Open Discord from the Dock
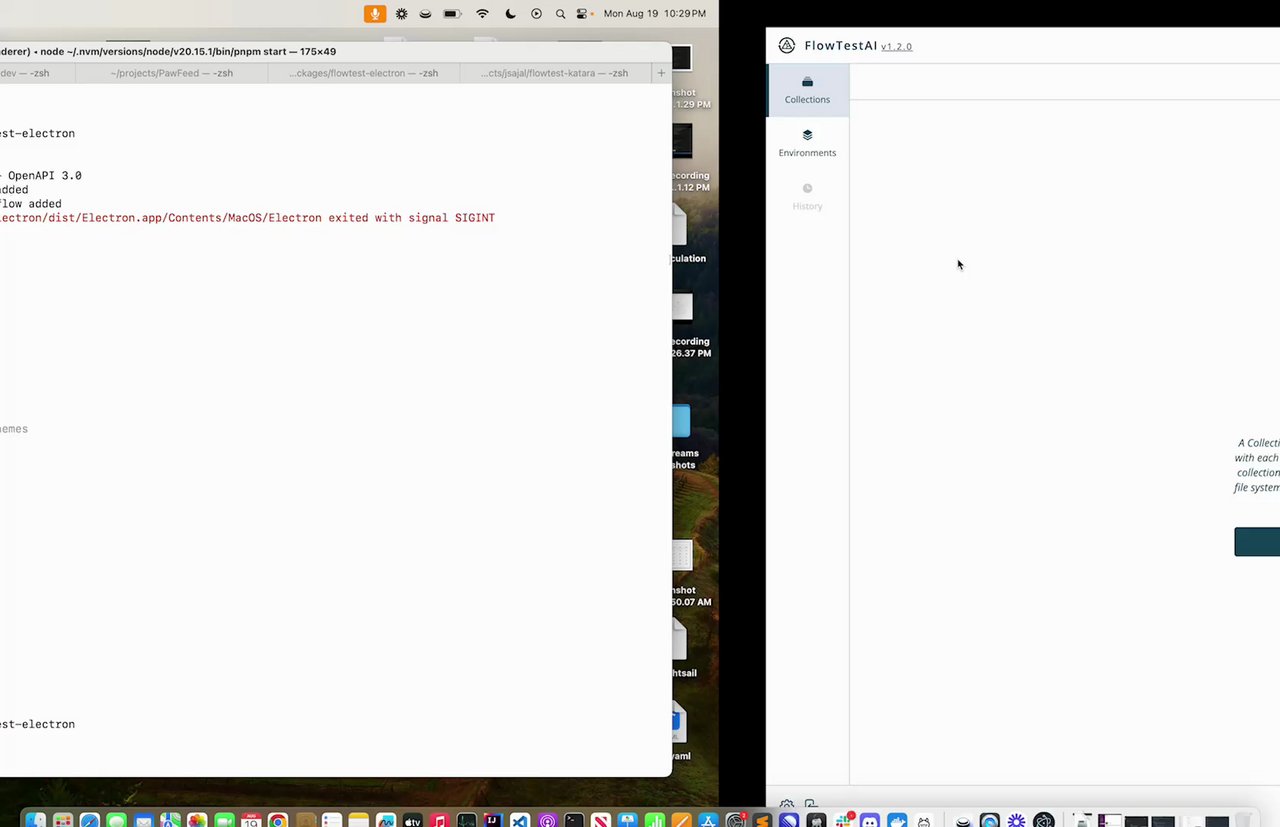Image resolution: width=1280 pixels, height=827 pixels. coord(870,820)
